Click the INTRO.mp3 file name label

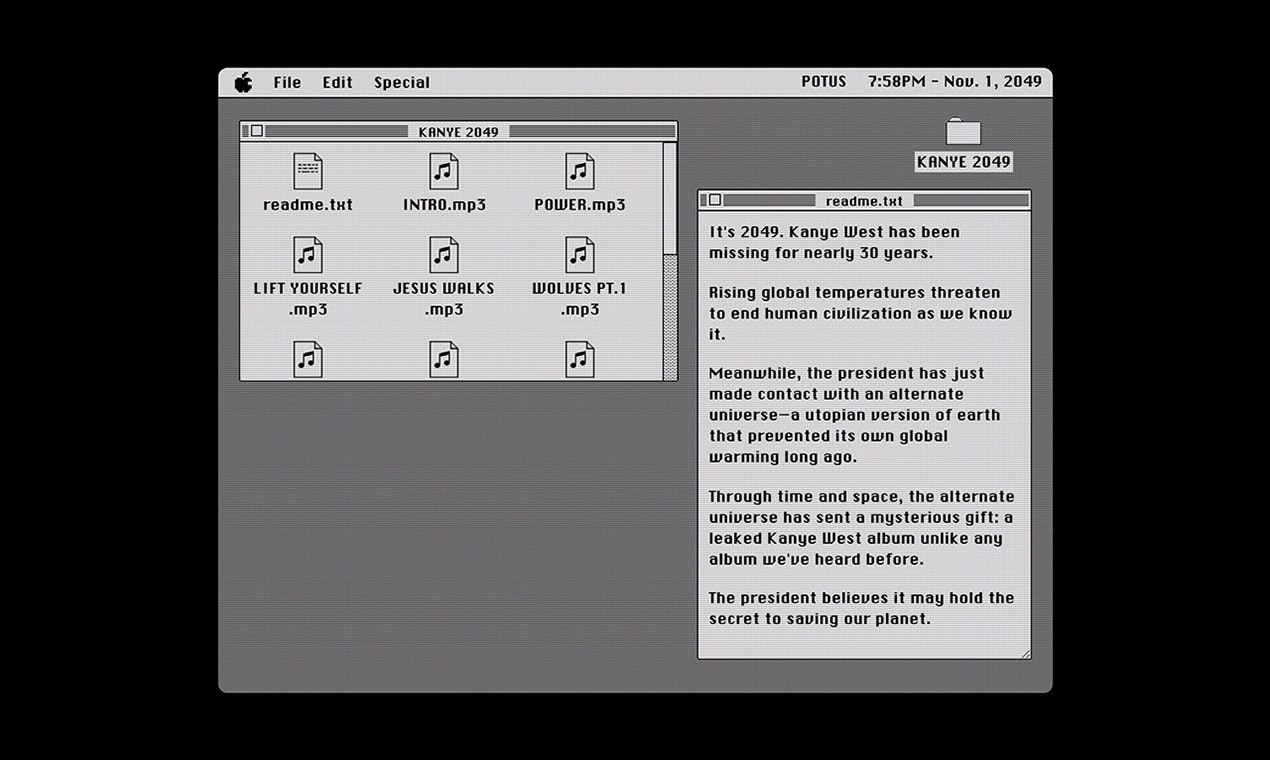(x=444, y=204)
